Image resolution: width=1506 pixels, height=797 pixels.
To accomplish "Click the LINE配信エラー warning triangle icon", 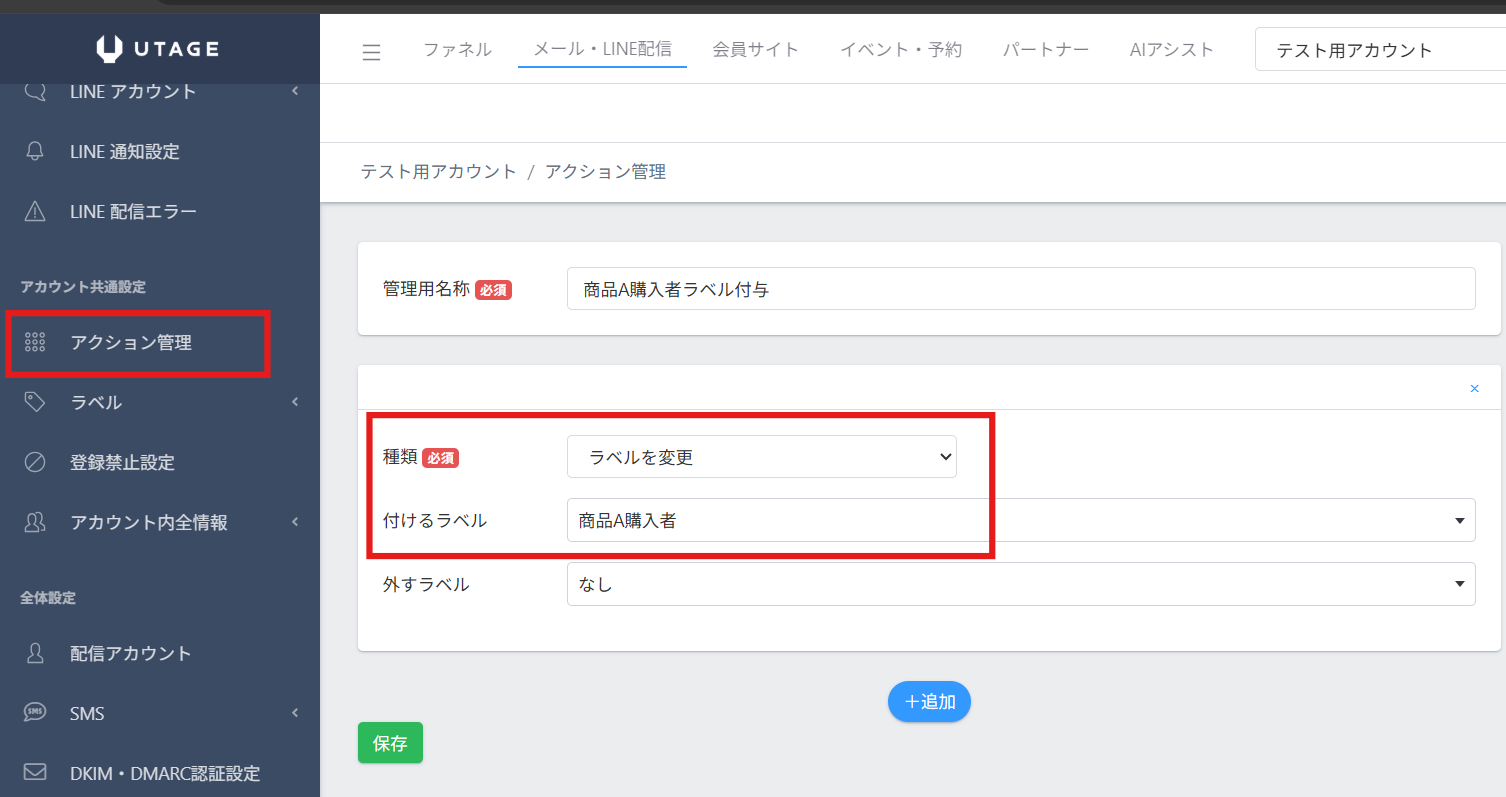I will pos(35,212).
